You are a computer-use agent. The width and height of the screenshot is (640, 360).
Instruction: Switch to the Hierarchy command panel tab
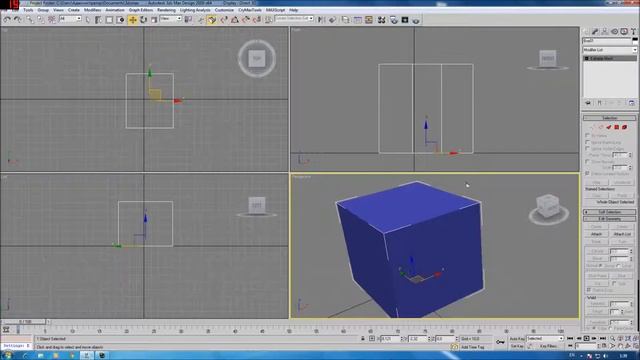(x=604, y=31)
